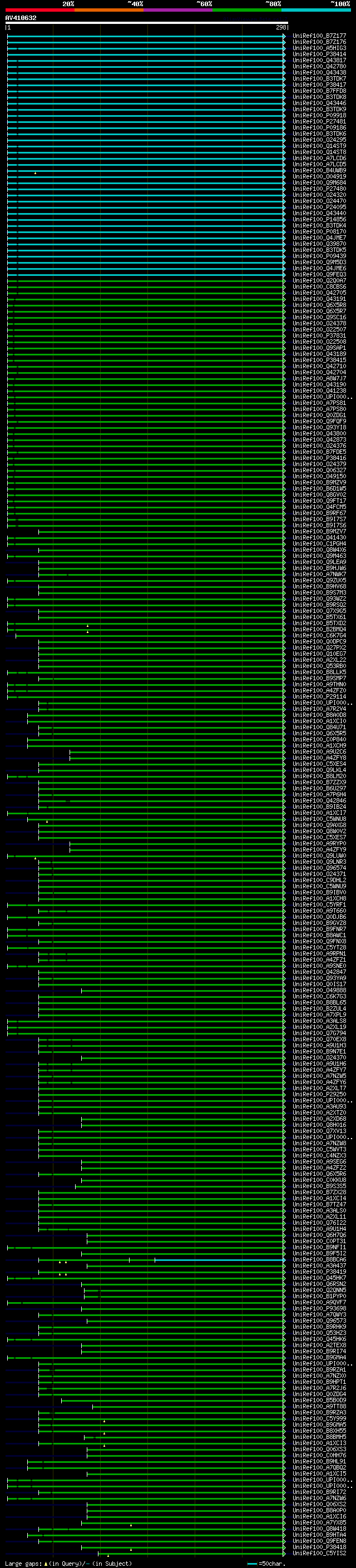Select hit label UniRef100_Q9LKL4
The height and width of the screenshot is (1568, 356).
pyautogui.click(x=319, y=770)
